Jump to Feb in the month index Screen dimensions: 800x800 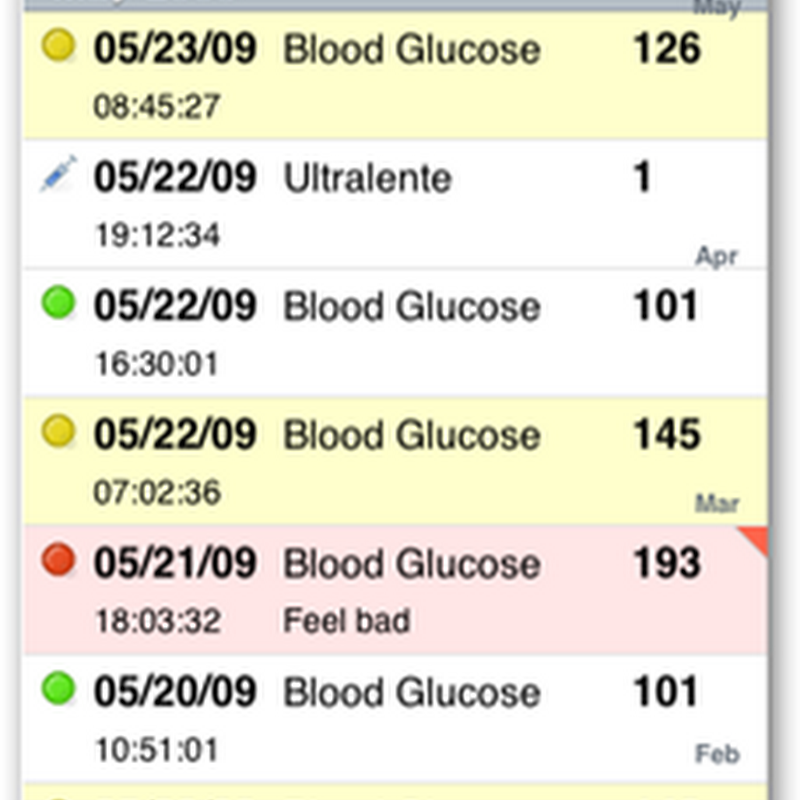717,753
